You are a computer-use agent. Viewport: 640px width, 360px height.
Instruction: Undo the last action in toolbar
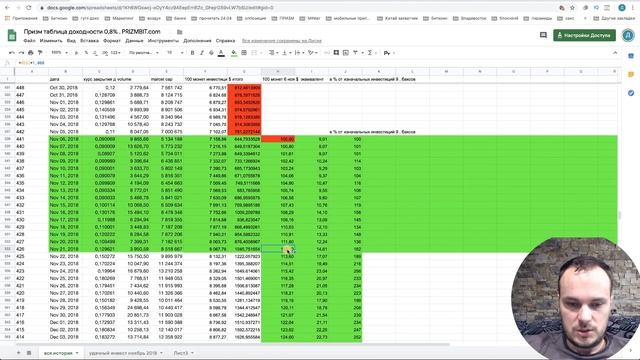tap(11, 53)
